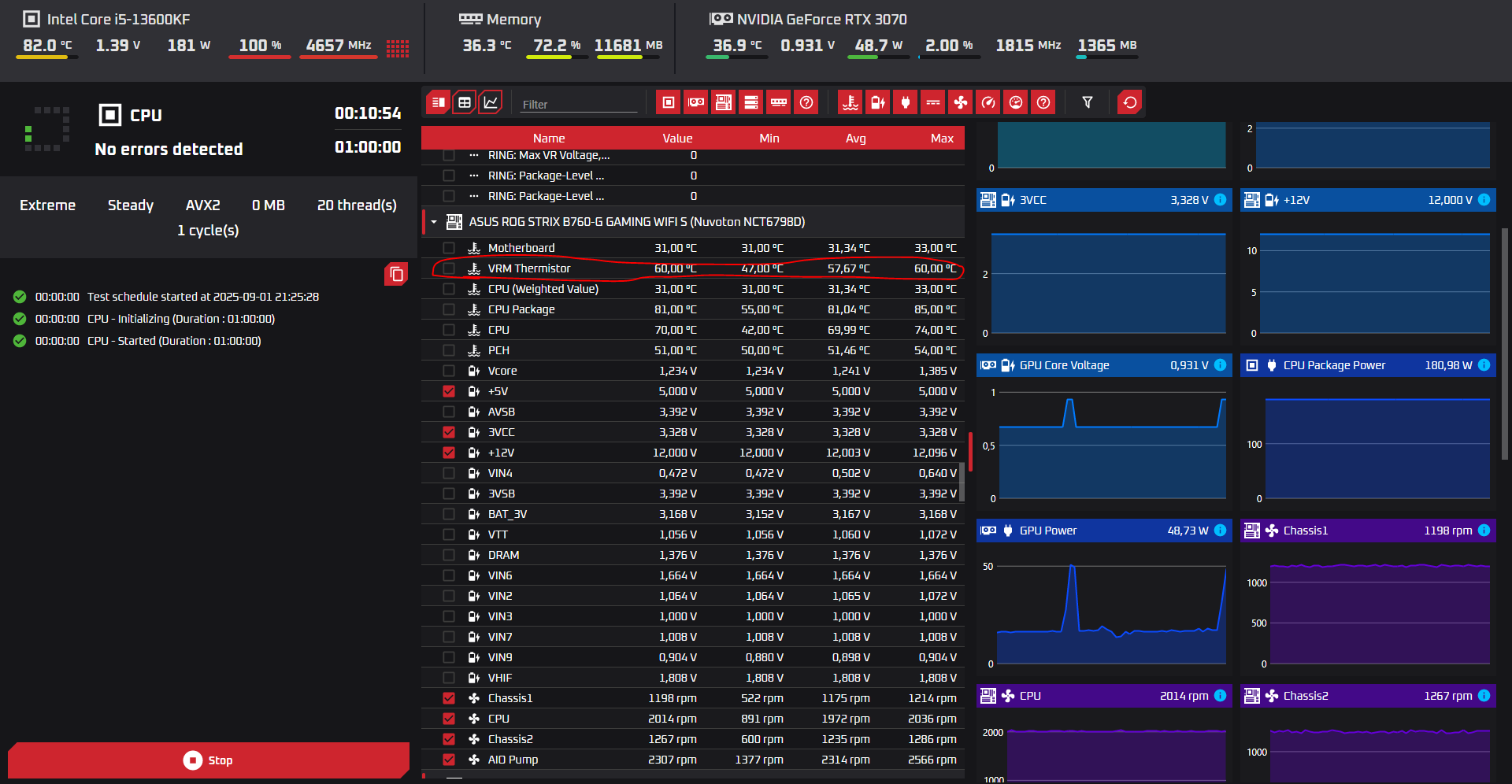Show info for the +12V graph

(1484, 200)
